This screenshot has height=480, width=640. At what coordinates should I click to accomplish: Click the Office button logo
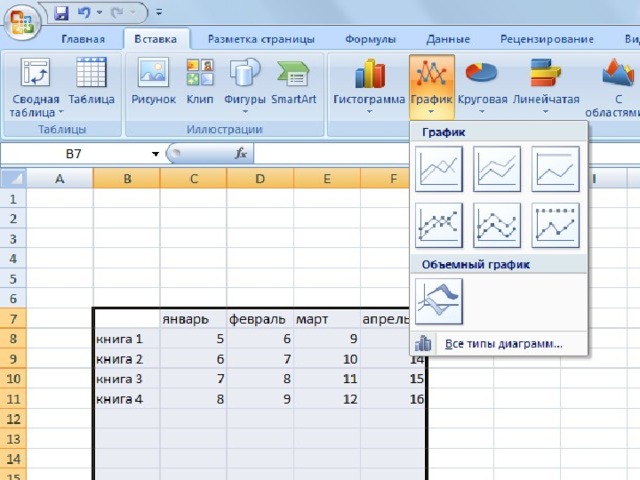point(22,18)
